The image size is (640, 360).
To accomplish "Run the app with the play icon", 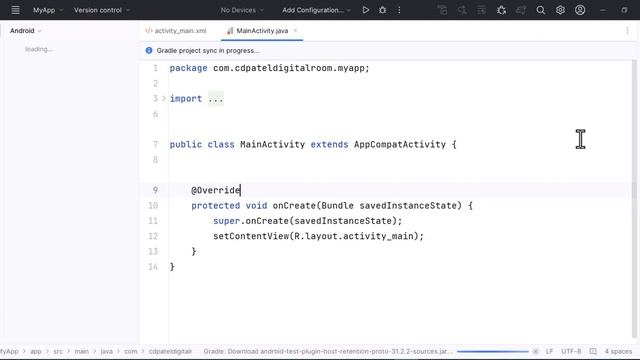I will point(366,10).
